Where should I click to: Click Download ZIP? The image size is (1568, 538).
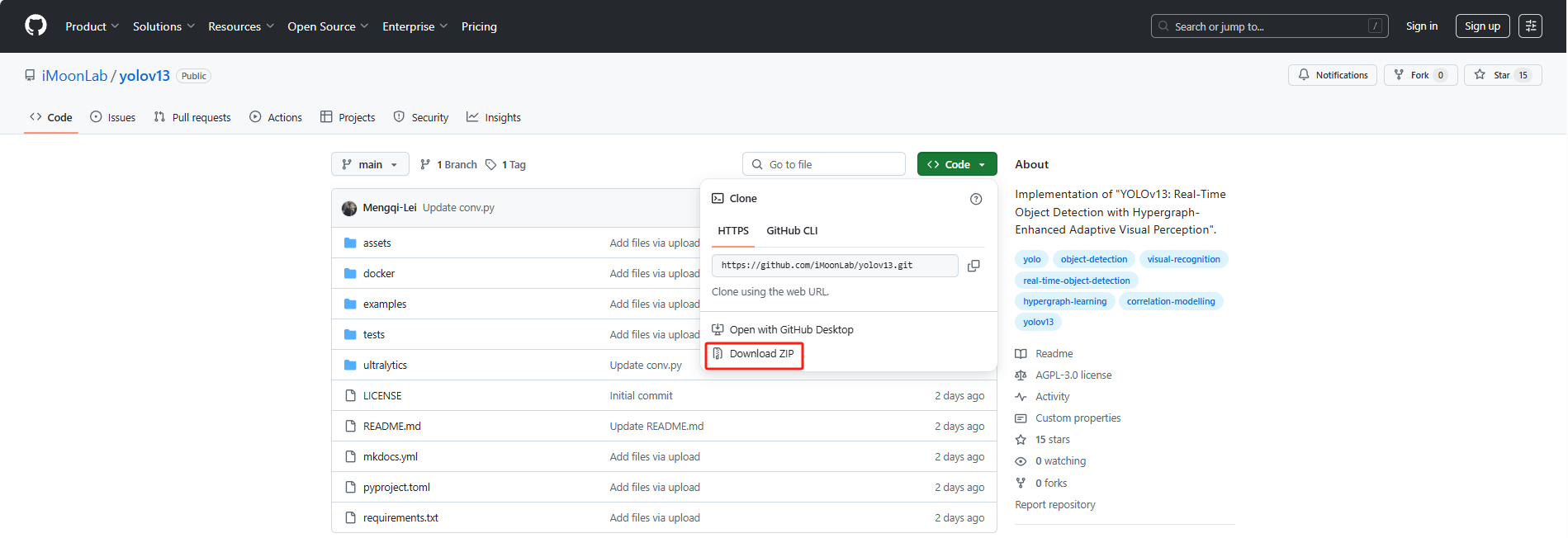[753, 353]
